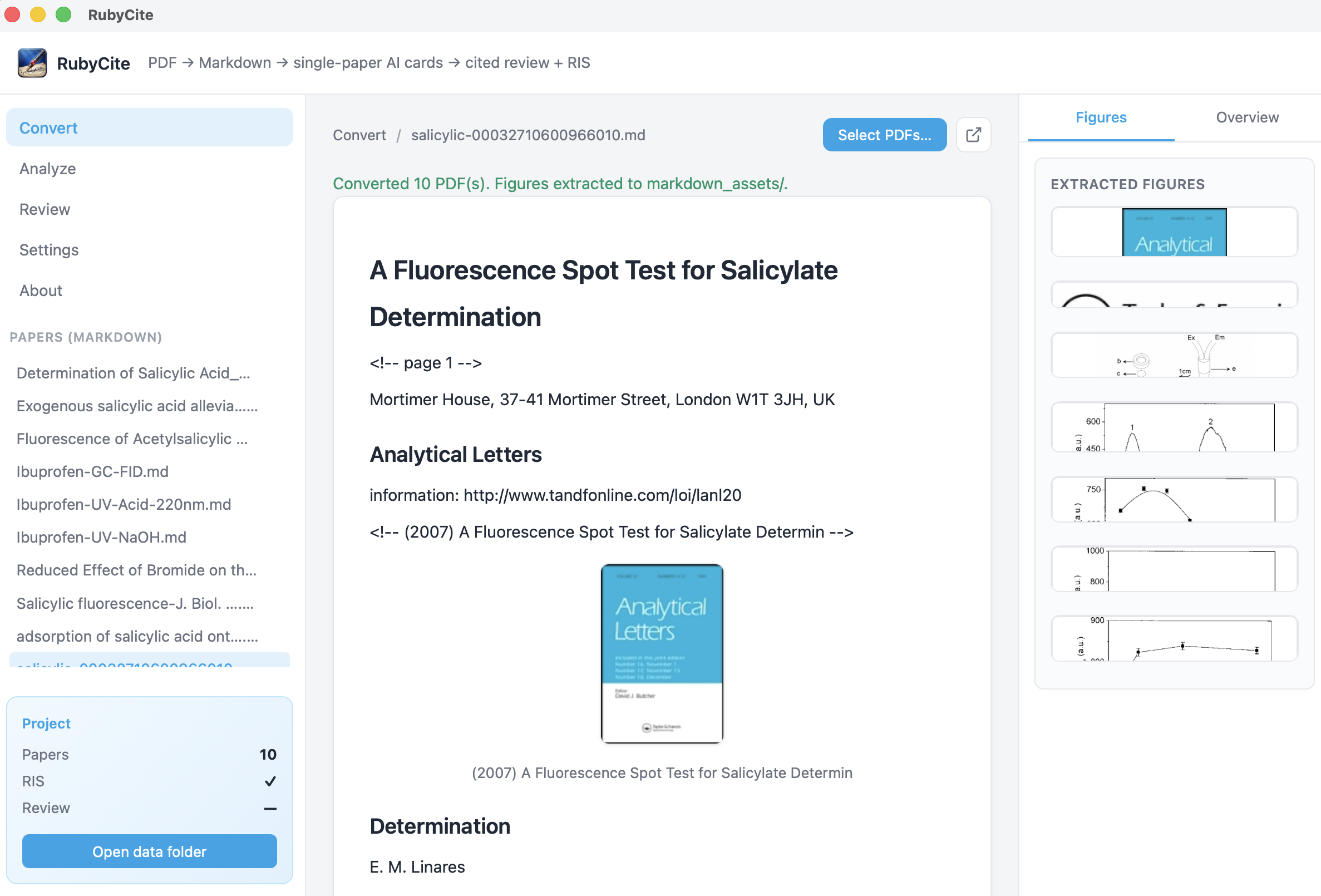The image size is (1321, 896).
Task: Open the two-peak 600/450 chart thumbnail
Action: pos(1174,426)
